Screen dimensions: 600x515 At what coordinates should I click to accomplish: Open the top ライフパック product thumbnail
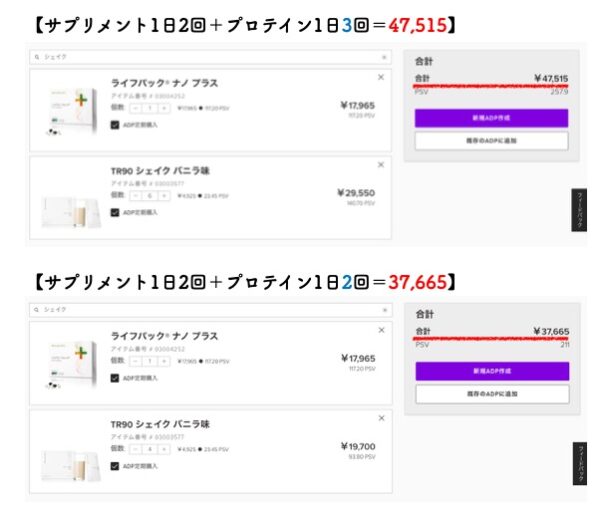pyautogui.click(x=71, y=112)
